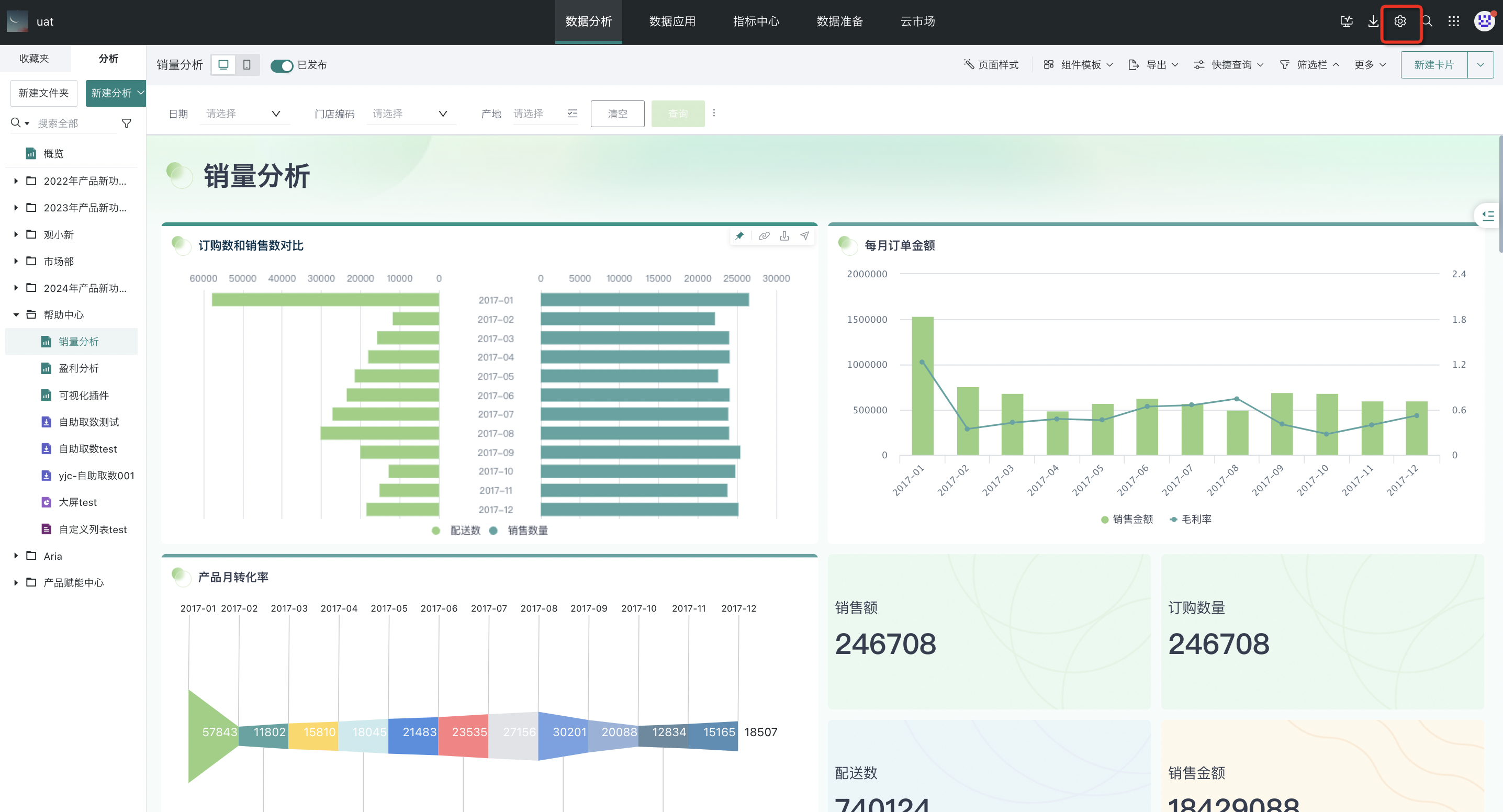Click the 2017-01 bar in 每月订单金额 chart
The image size is (1503, 812).
pyautogui.click(x=923, y=386)
